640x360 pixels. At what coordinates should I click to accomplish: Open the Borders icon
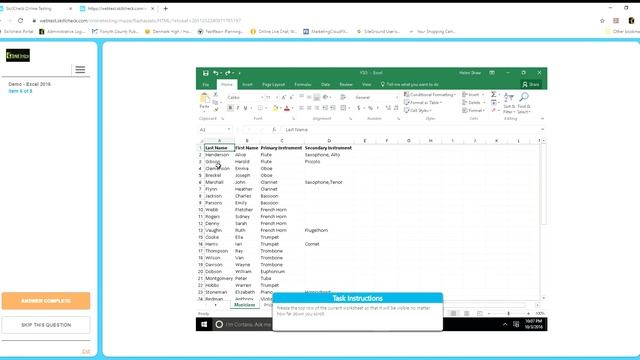pyautogui.click(x=260, y=108)
